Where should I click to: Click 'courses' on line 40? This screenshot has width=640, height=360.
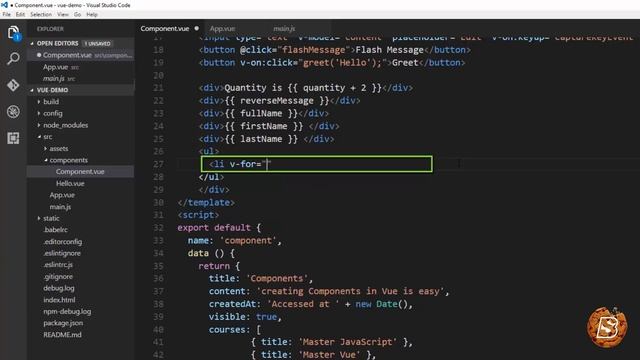[x=227, y=329]
